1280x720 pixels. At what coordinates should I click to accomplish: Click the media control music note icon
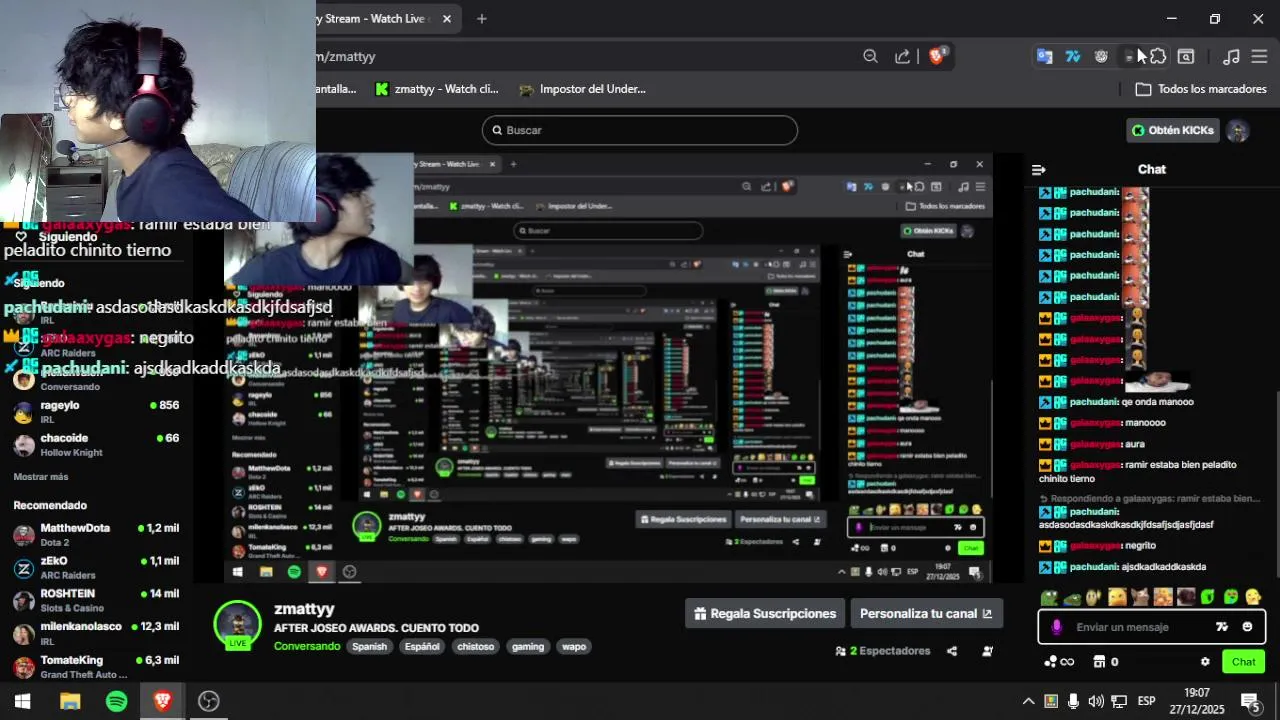(1232, 56)
